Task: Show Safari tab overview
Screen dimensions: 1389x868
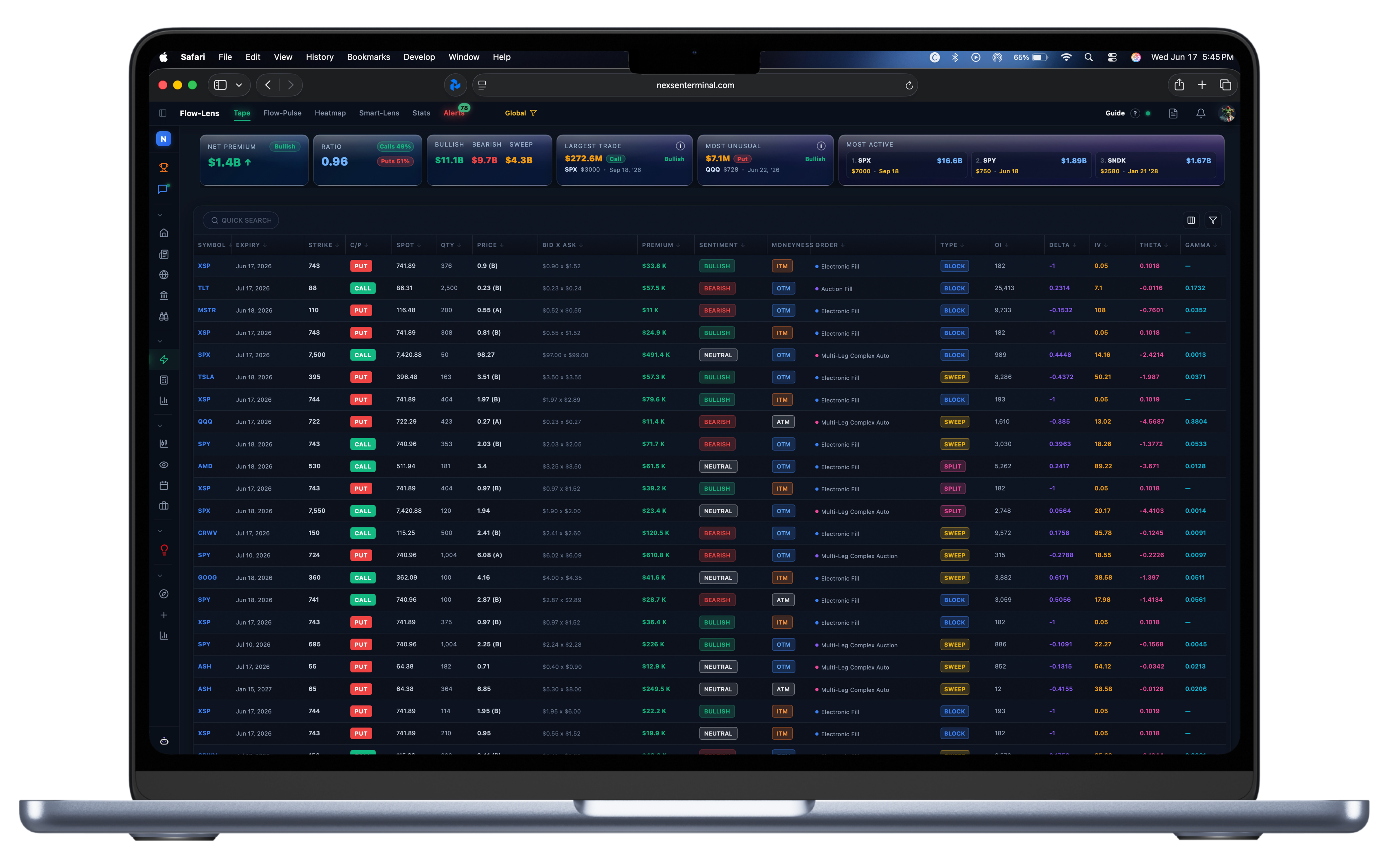Action: click(x=1226, y=85)
